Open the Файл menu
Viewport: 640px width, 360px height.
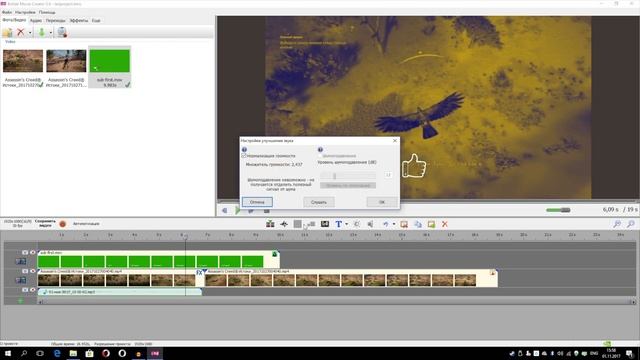coord(7,12)
